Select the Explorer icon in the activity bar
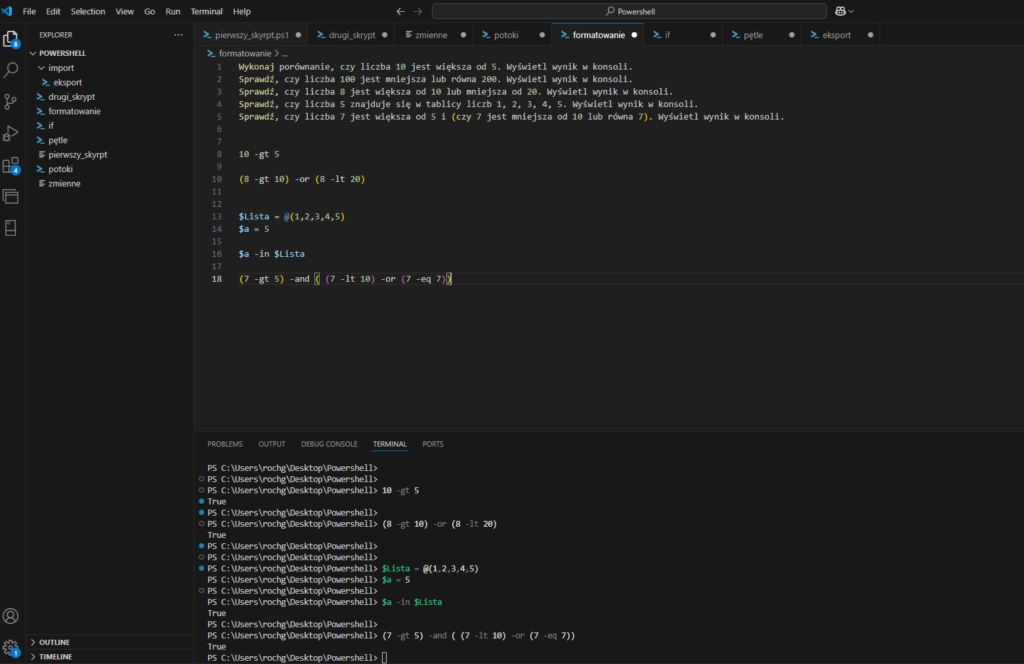 (11, 39)
